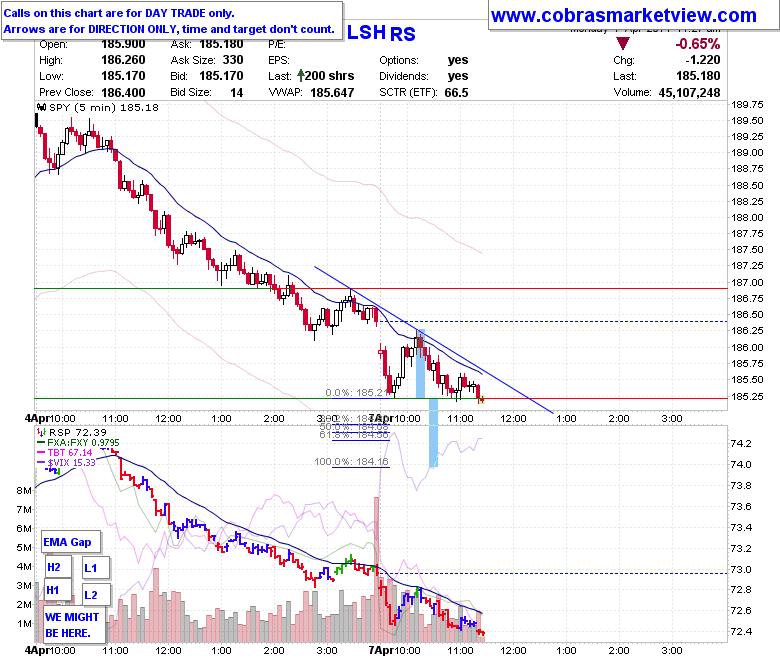Click the Open value 185.900
Screen dimensions: 780x659
123,44
